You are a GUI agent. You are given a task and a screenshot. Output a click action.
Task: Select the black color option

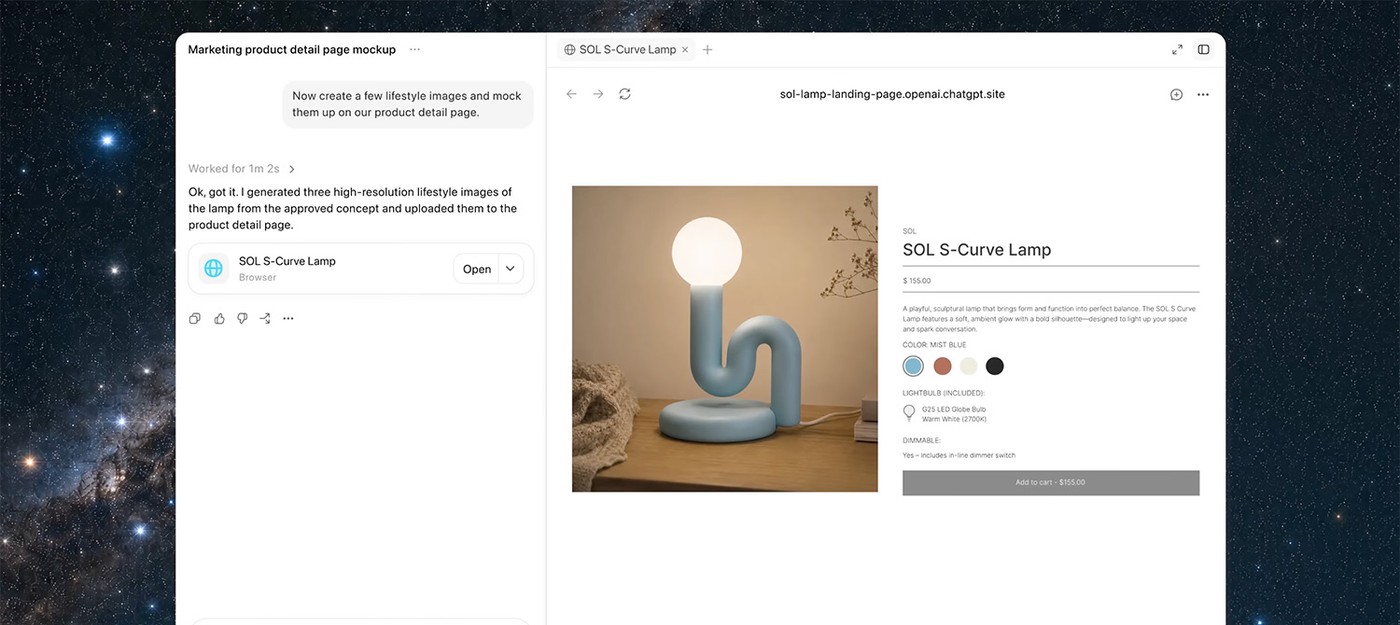coord(994,366)
